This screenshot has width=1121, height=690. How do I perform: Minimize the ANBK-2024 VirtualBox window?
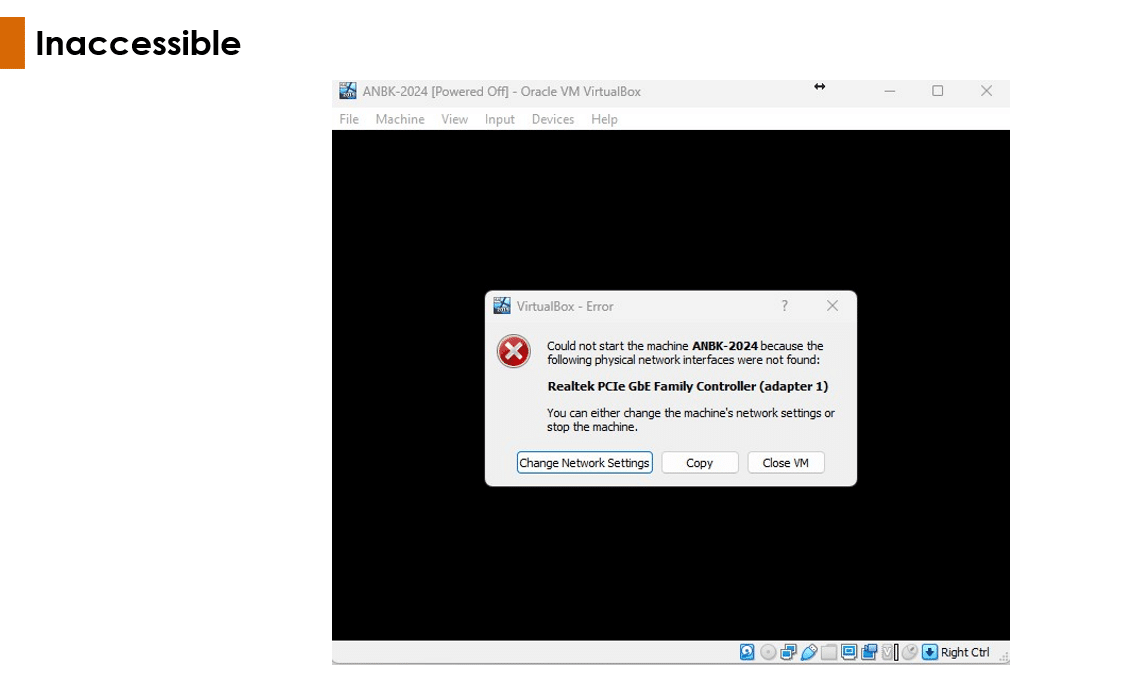coord(889,91)
